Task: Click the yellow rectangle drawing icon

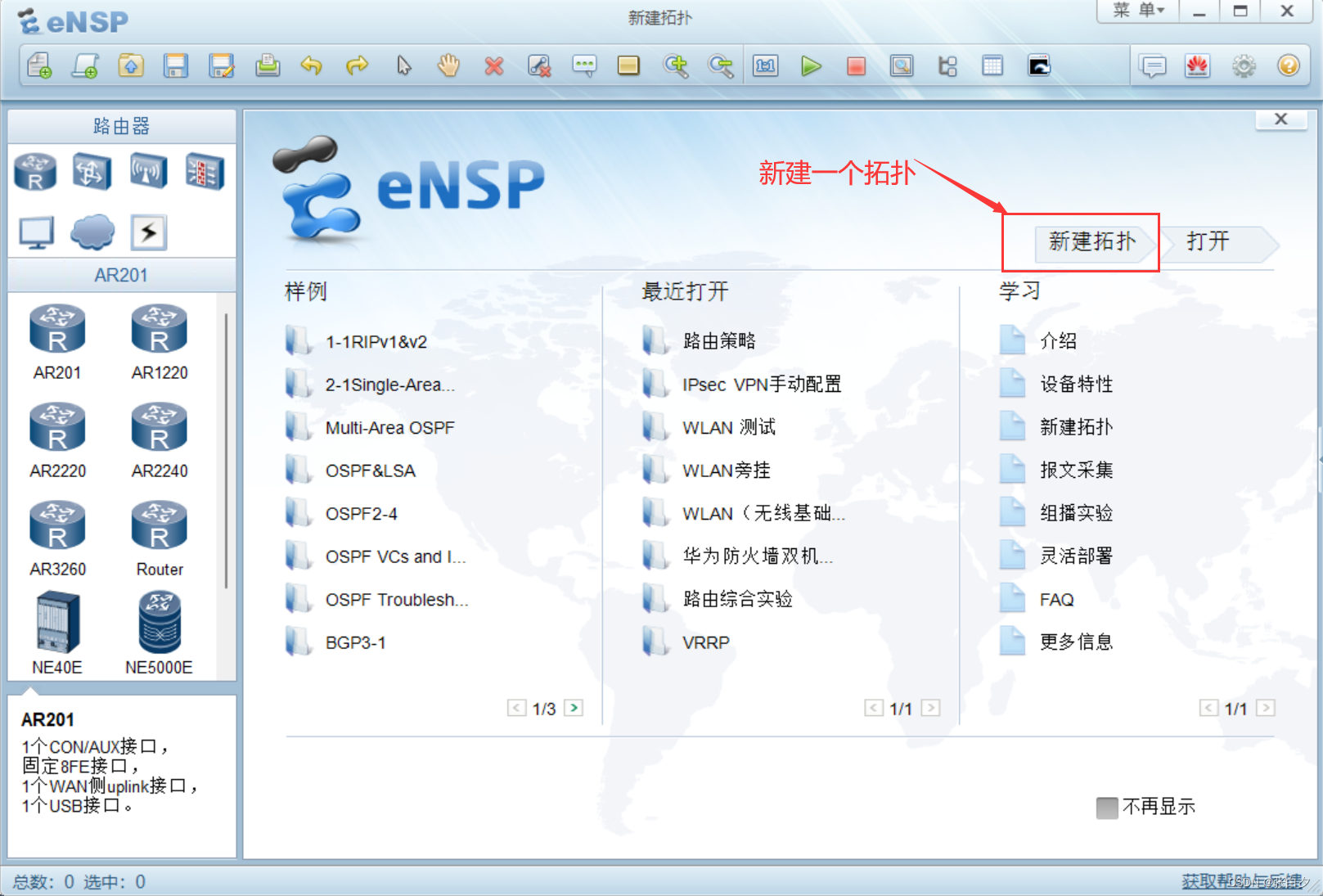Action: click(628, 65)
